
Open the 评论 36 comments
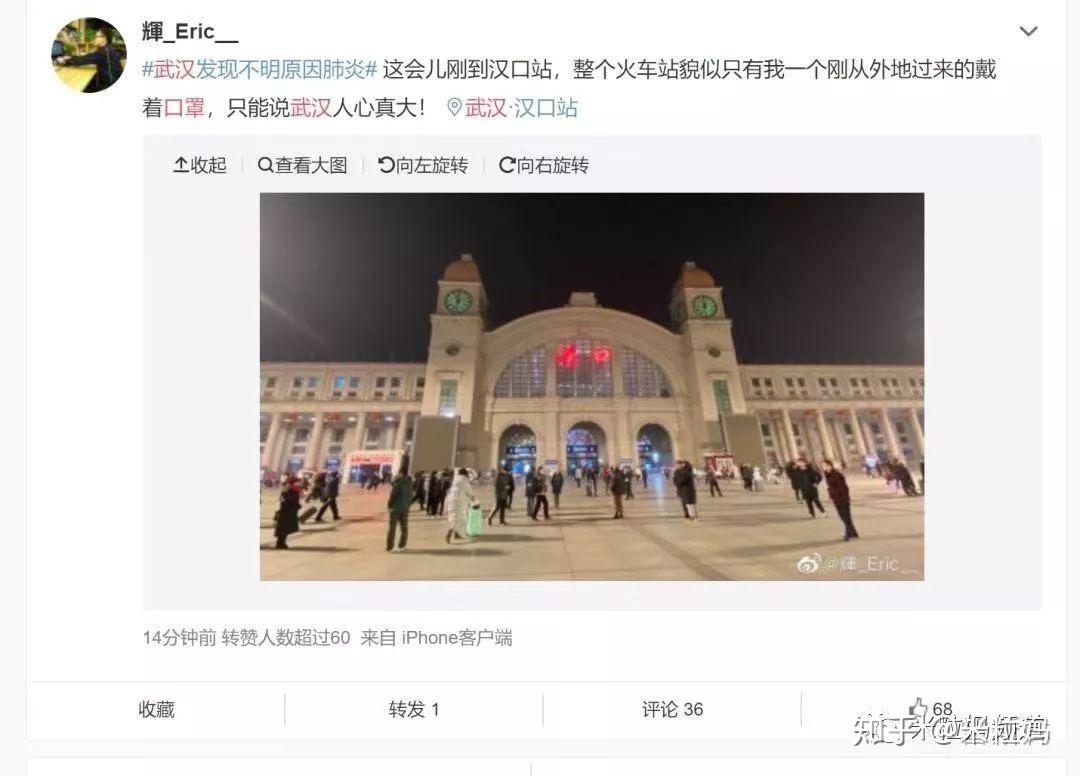click(672, 709)
